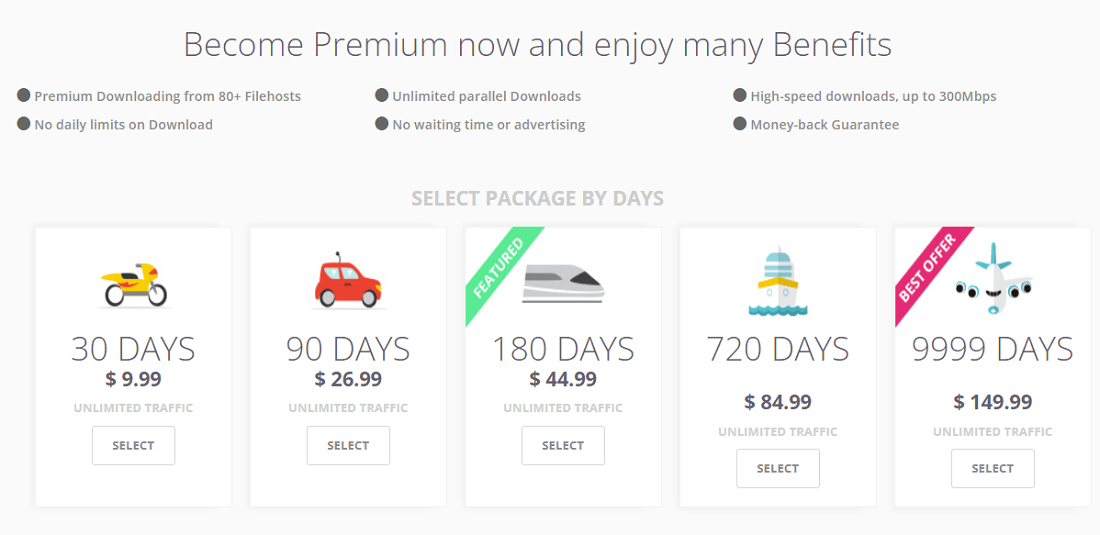This screenshot has height=535, width=1100.
Task: Click the train icon on 180 days package
Action: [563, 284]
